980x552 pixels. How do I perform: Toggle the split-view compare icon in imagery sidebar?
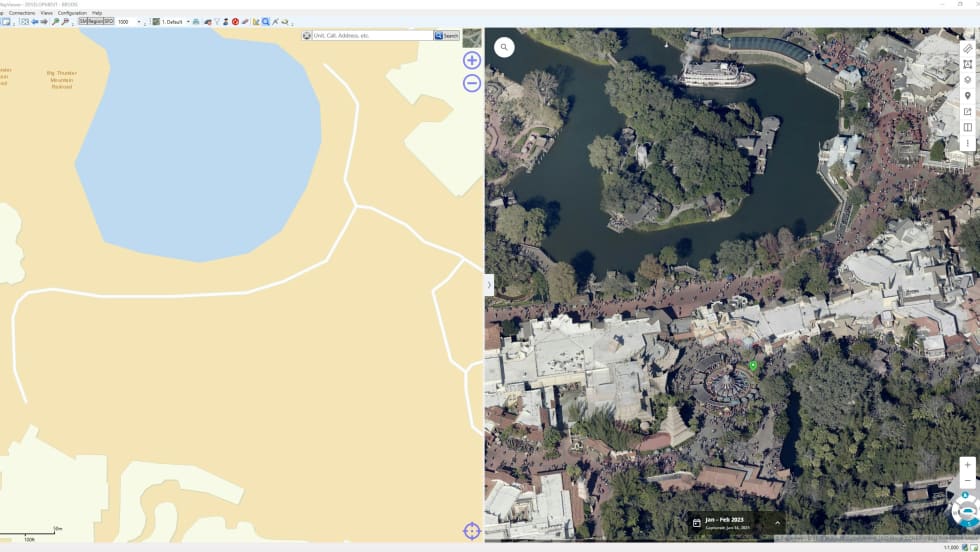(x=967, y=128)
